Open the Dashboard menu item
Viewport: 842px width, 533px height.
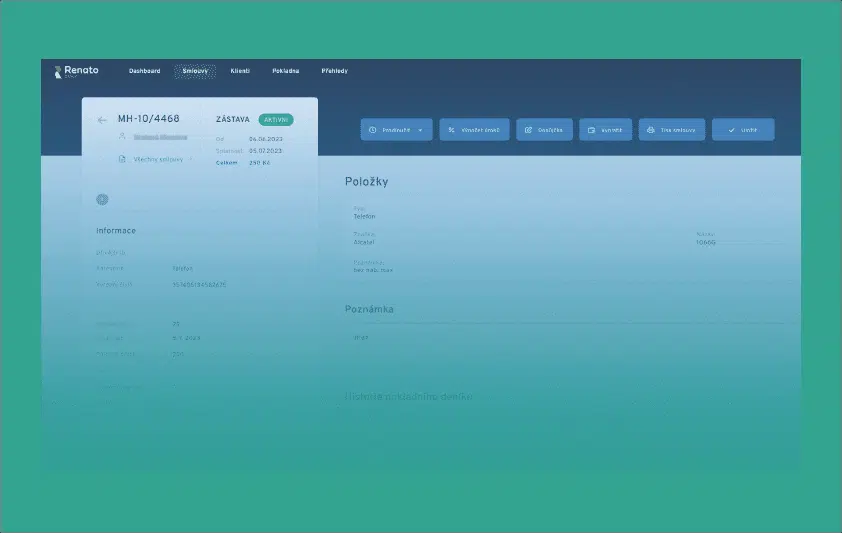pyautogui.click(x=144, y=71)
